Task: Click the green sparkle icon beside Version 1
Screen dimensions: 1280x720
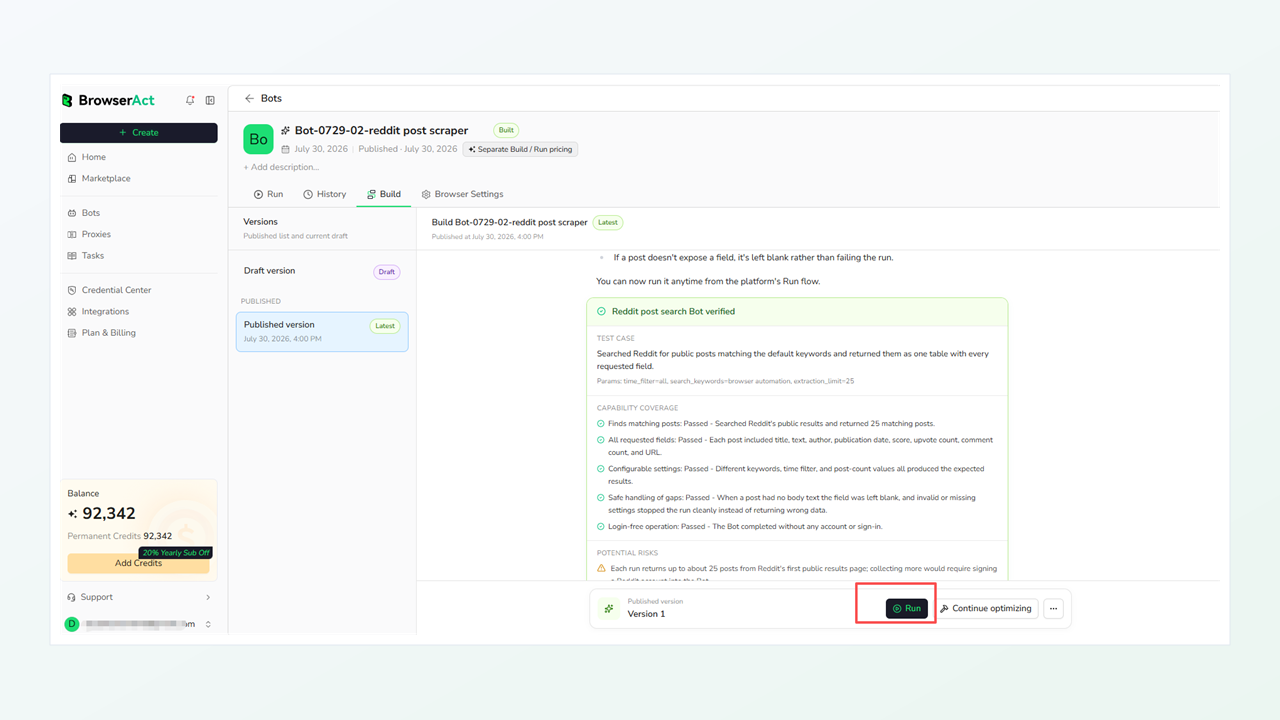Action: (x=608, y=608)
